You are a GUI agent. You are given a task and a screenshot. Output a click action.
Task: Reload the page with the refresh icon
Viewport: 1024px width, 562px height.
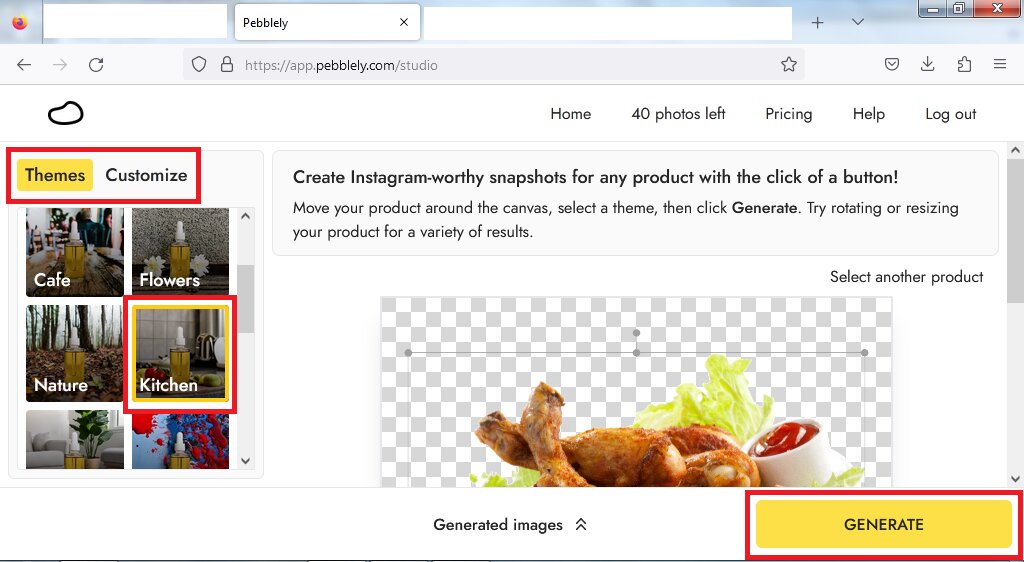point(96,65)
